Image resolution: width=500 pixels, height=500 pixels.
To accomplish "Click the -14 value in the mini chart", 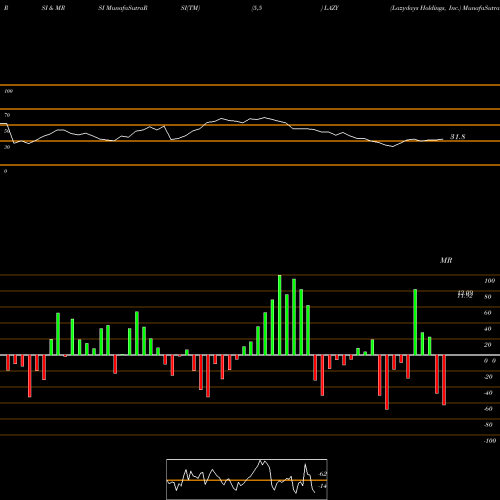I will point(322,486).
